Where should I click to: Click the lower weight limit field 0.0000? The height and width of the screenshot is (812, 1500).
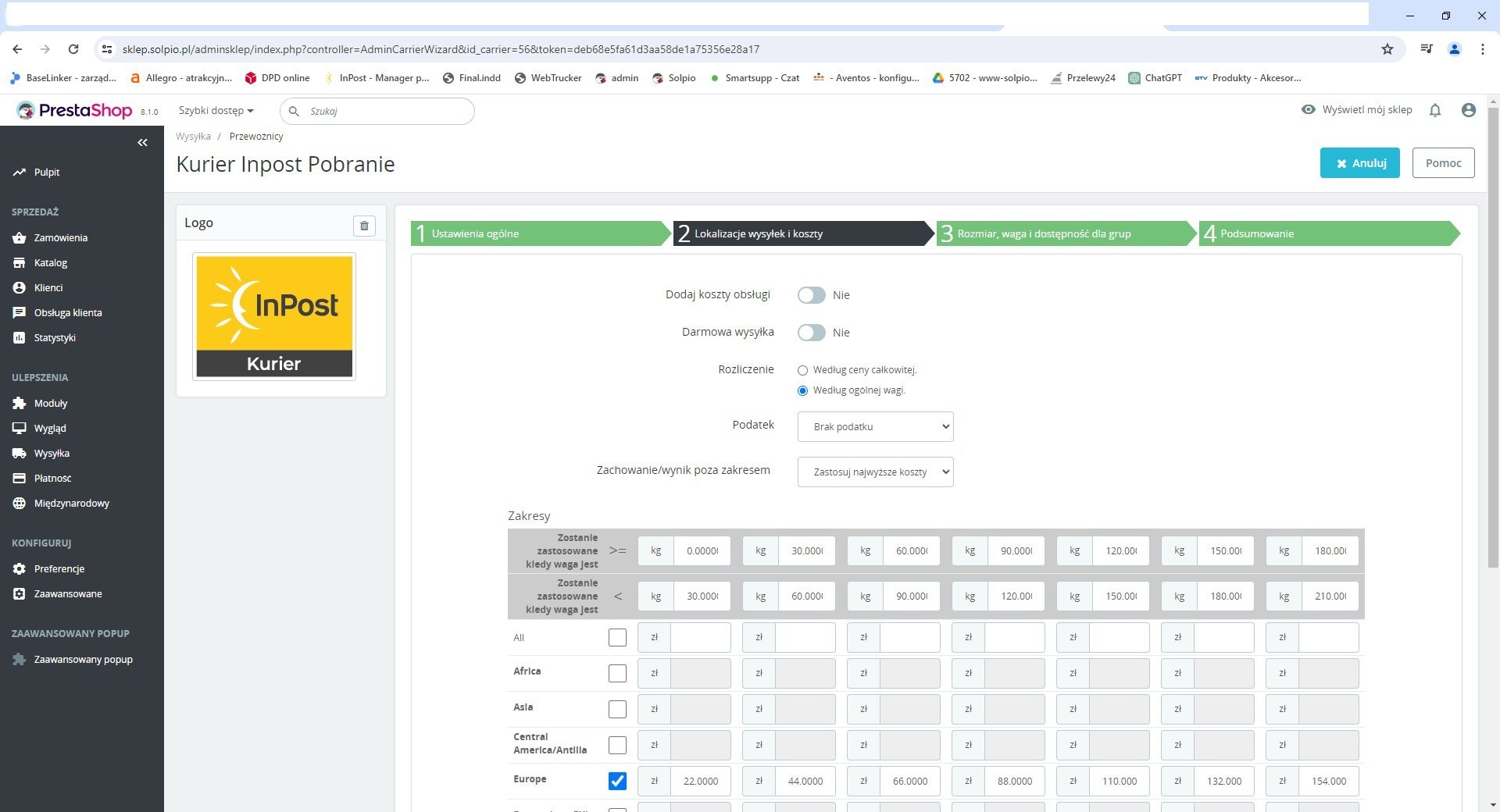click(702, 550)
